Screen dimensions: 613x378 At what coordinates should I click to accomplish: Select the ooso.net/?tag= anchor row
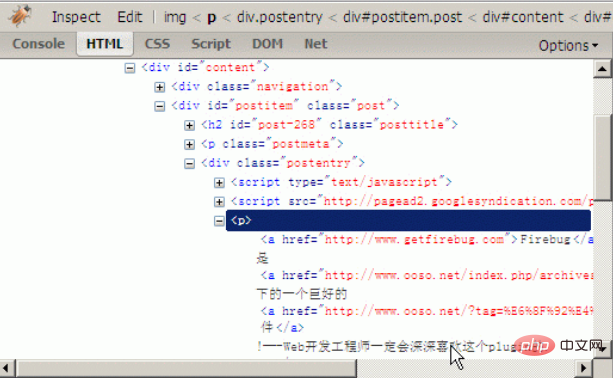pyautogui.click(x=427, y=311)
